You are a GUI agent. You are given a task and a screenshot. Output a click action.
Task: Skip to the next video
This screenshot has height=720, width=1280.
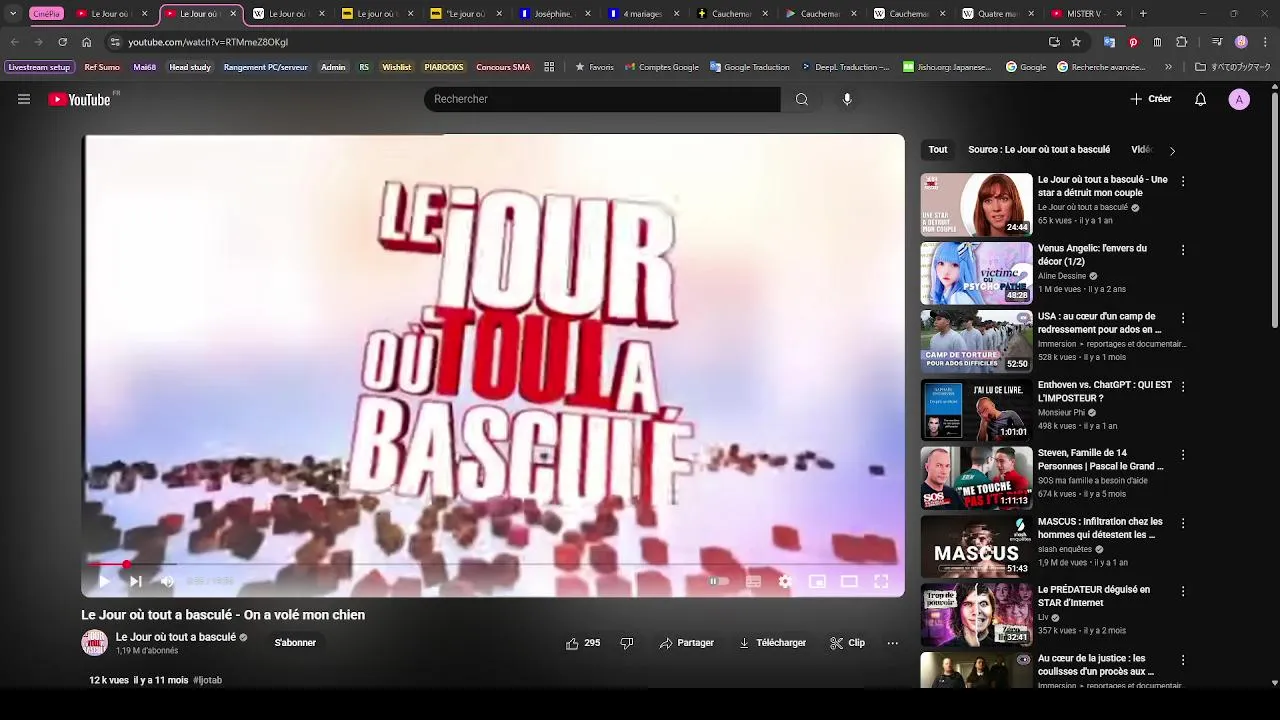click(136, 581)
